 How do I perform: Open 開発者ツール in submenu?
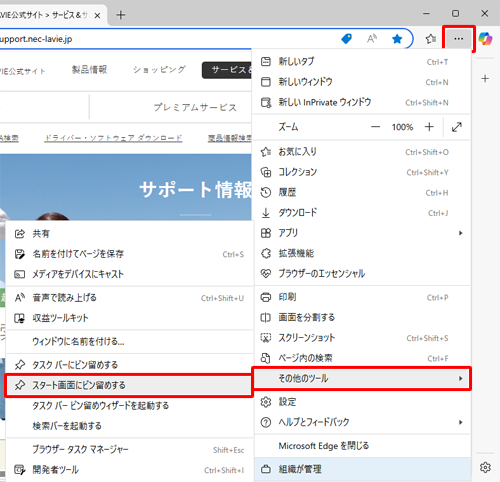pyautogui.click(x=129, y=470)
